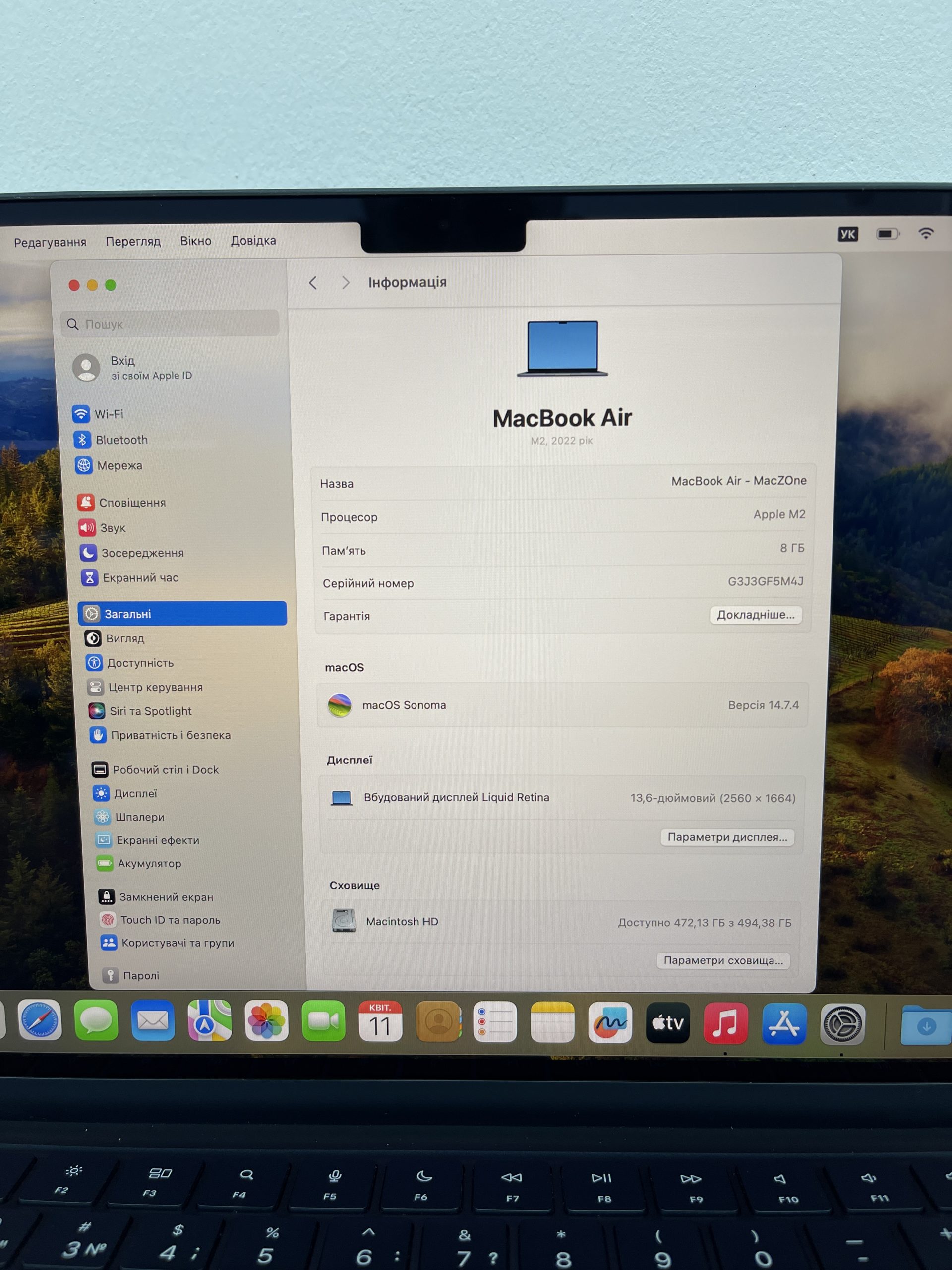Open Music from the Dock

click(x=725, y=1023)
